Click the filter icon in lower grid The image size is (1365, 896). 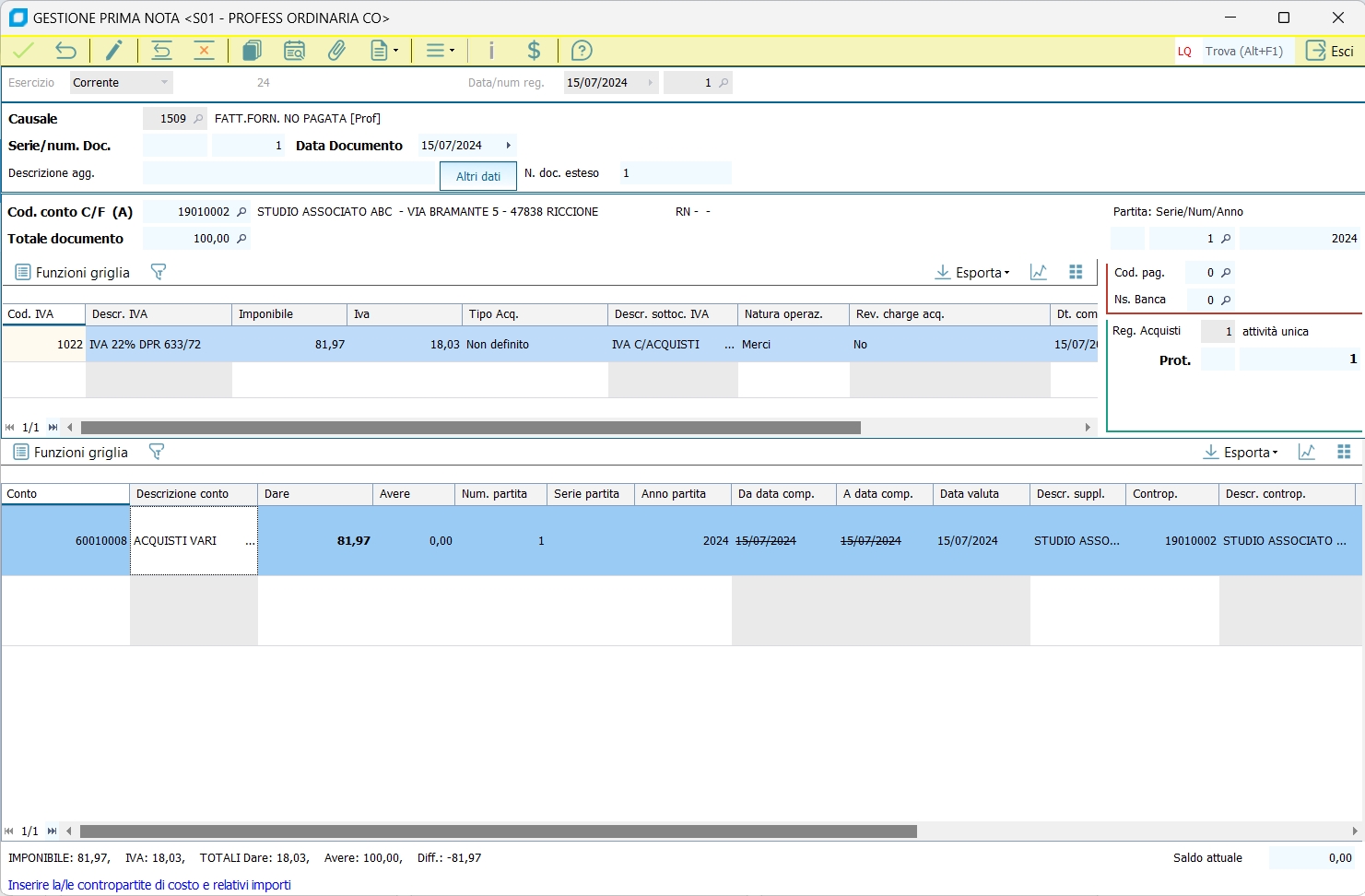(x=157, y=452)
